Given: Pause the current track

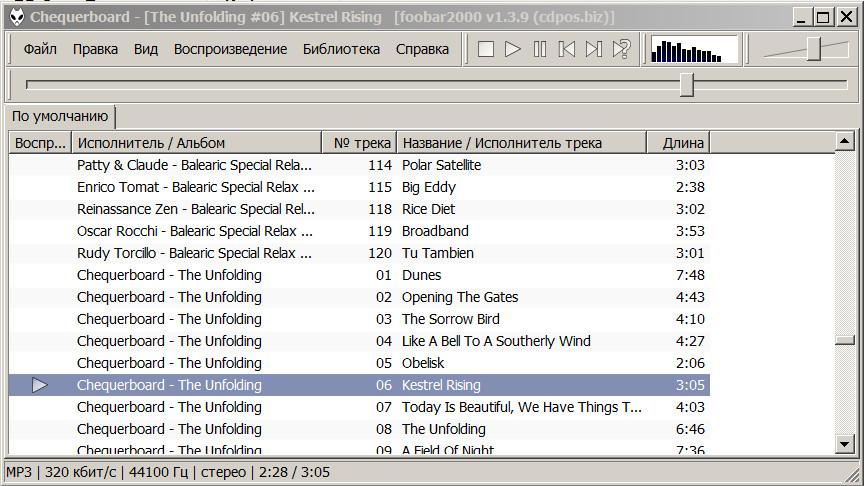Looking at the screenshot, I should [x=540, y=49].
